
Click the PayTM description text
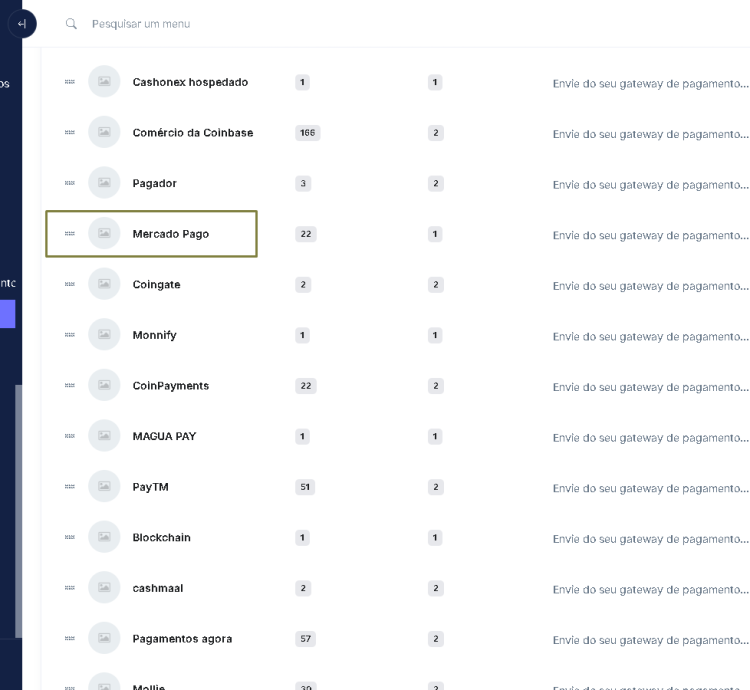pyautogui.click(x=650, y=488)
